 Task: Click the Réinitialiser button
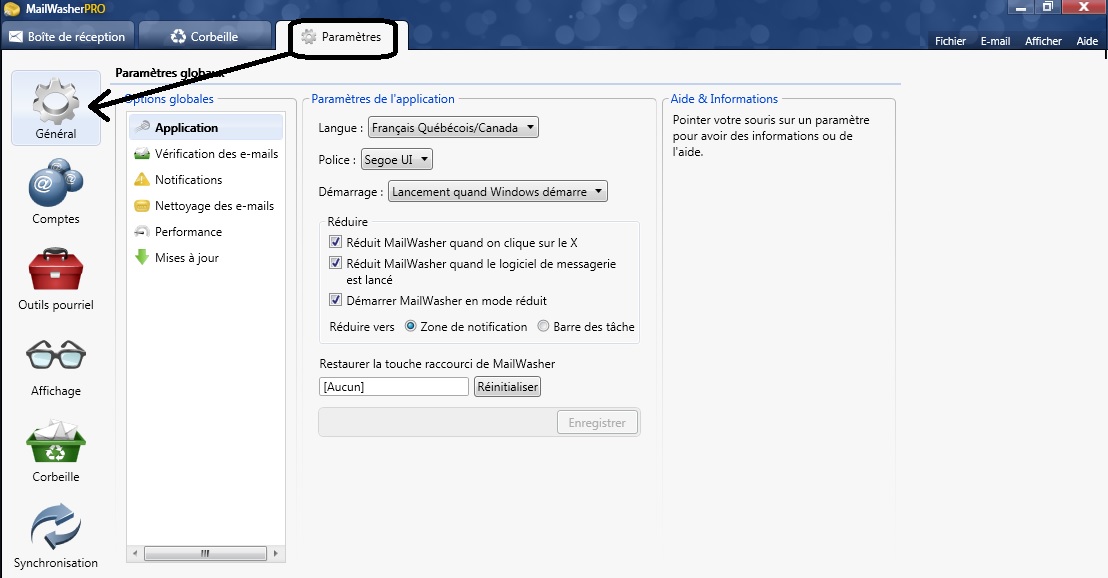pyautogui.click(x=507, y=387)
